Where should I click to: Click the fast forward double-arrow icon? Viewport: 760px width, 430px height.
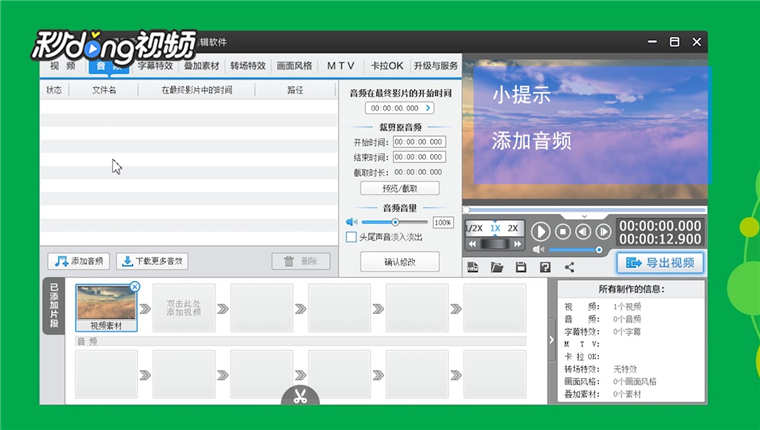pos(517,244)
